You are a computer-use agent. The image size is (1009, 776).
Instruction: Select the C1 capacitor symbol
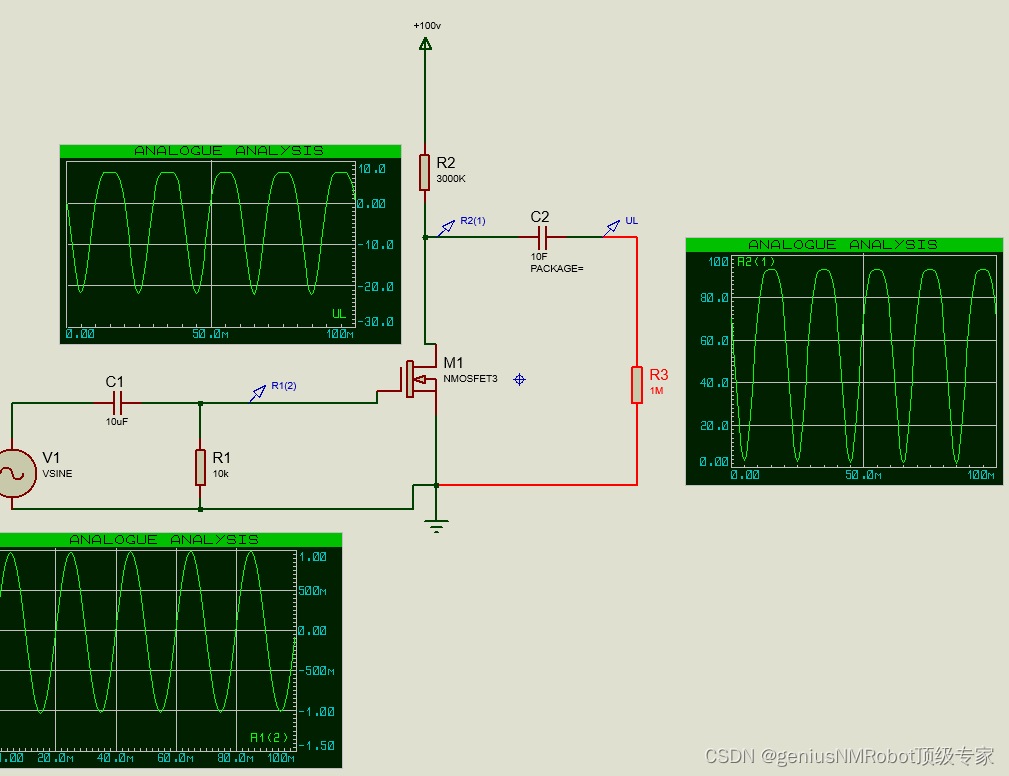click(117, 403)
